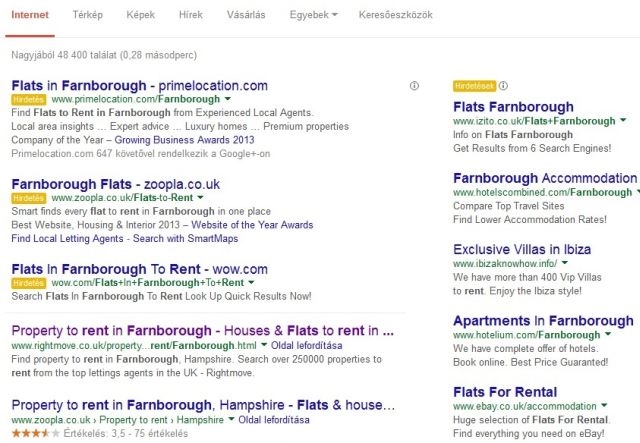Open Property to rent in Farnborough, Hampshire zoopla result

point(203,405)
